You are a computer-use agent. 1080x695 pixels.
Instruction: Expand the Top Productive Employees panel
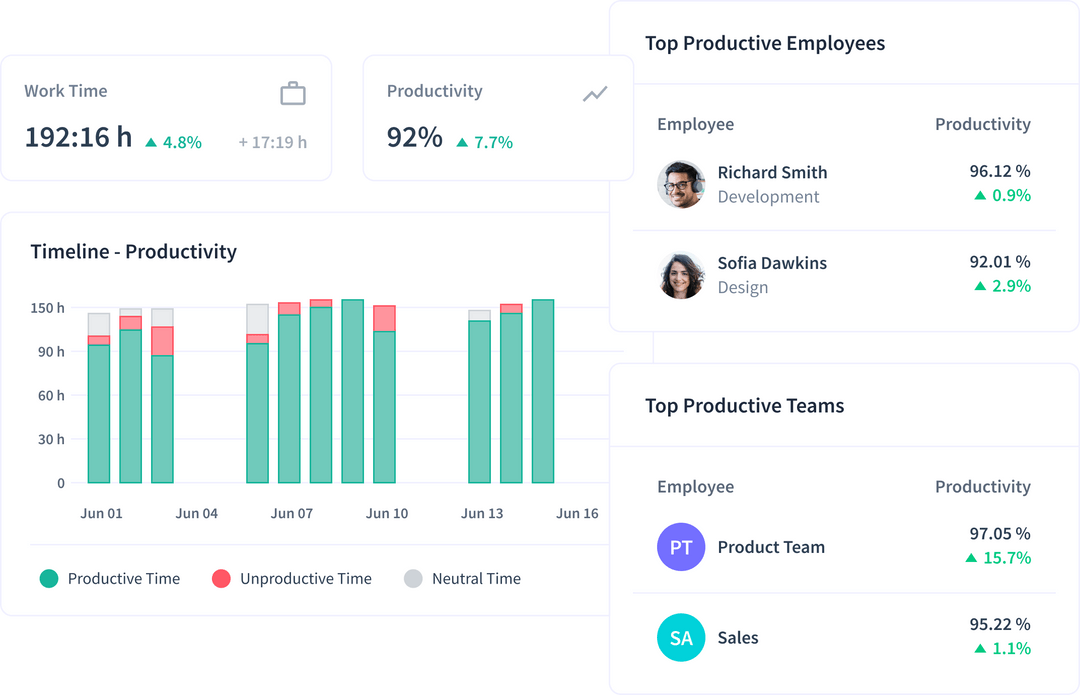[x=766, y=43]
